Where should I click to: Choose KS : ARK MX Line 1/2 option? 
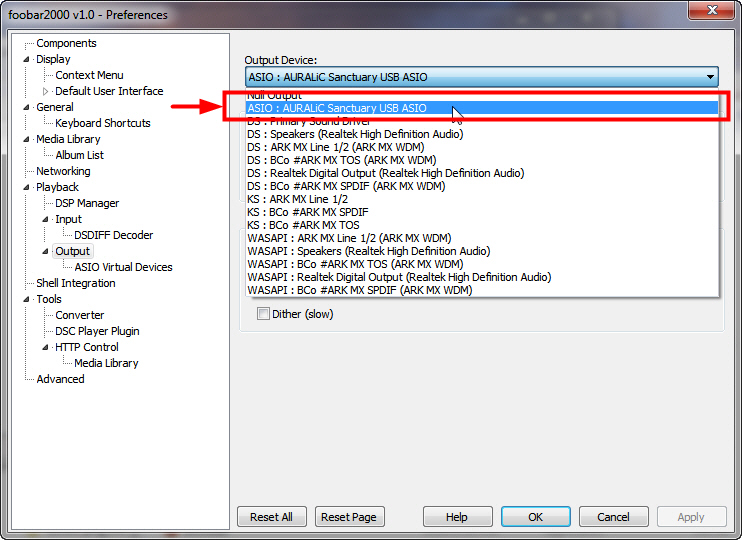(482, 199)
